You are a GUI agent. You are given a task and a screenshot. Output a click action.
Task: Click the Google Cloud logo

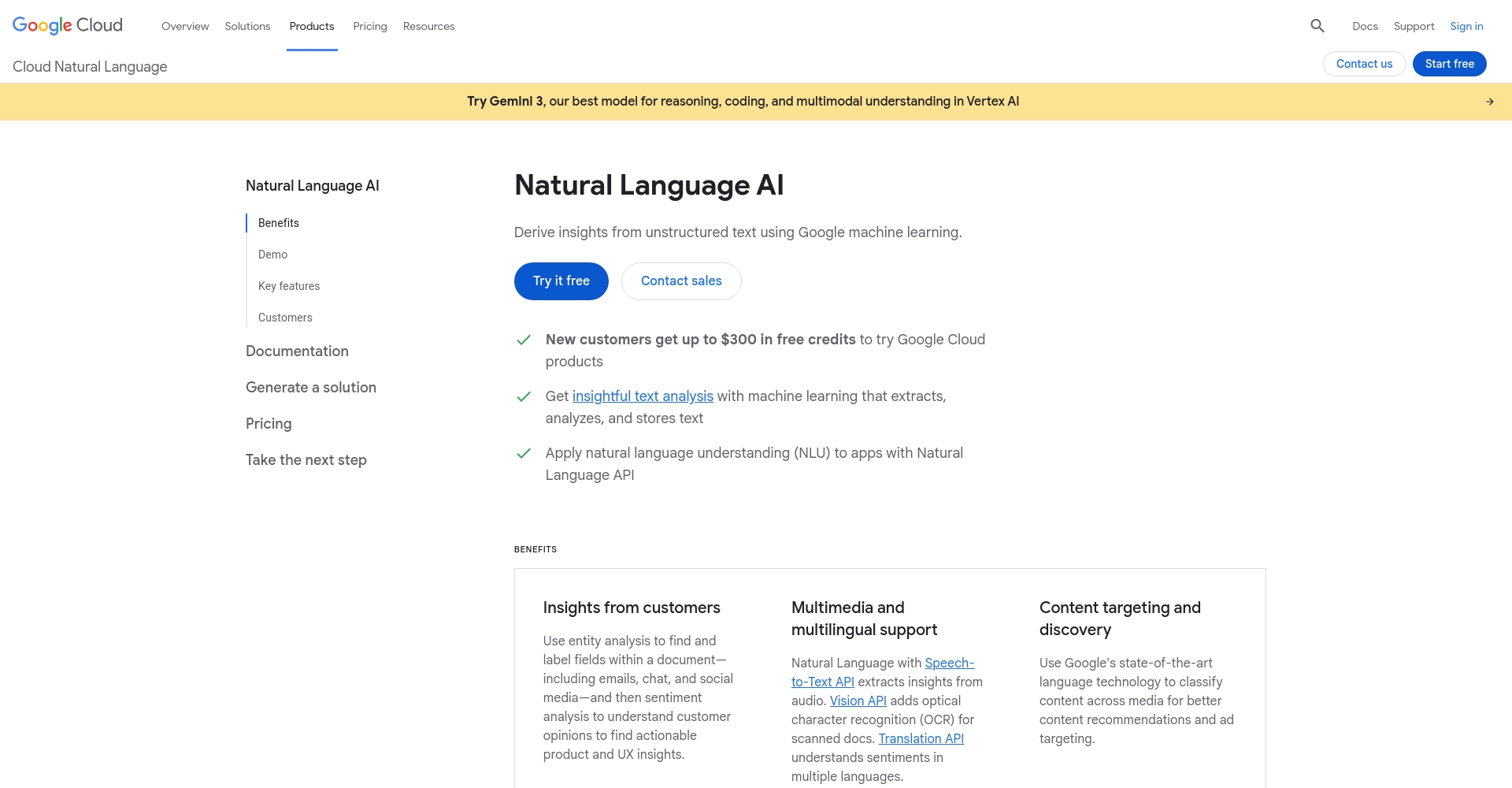[67, 25]
